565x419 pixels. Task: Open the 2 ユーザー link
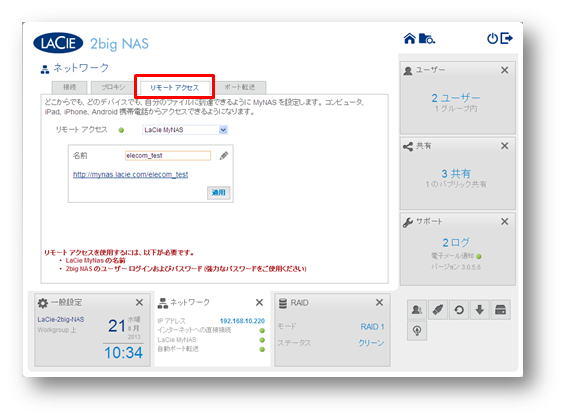click(x=456, y=98)
